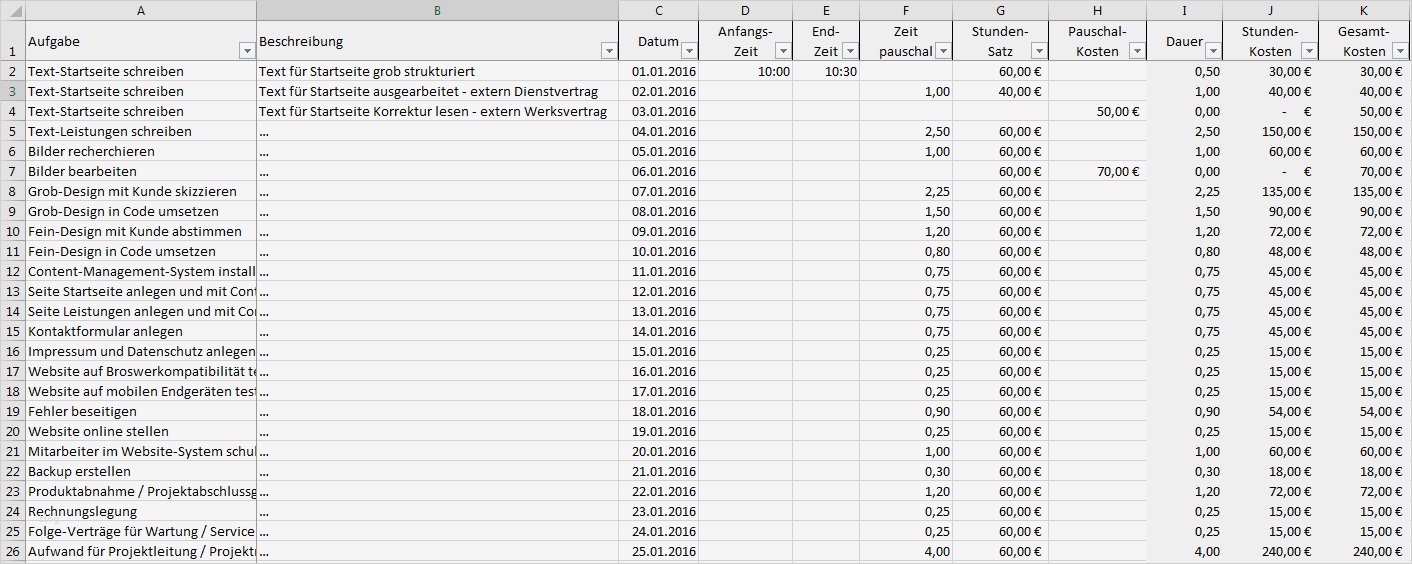Select column F header
This screenshot has width=1412, height=564.
coord(906,10)
